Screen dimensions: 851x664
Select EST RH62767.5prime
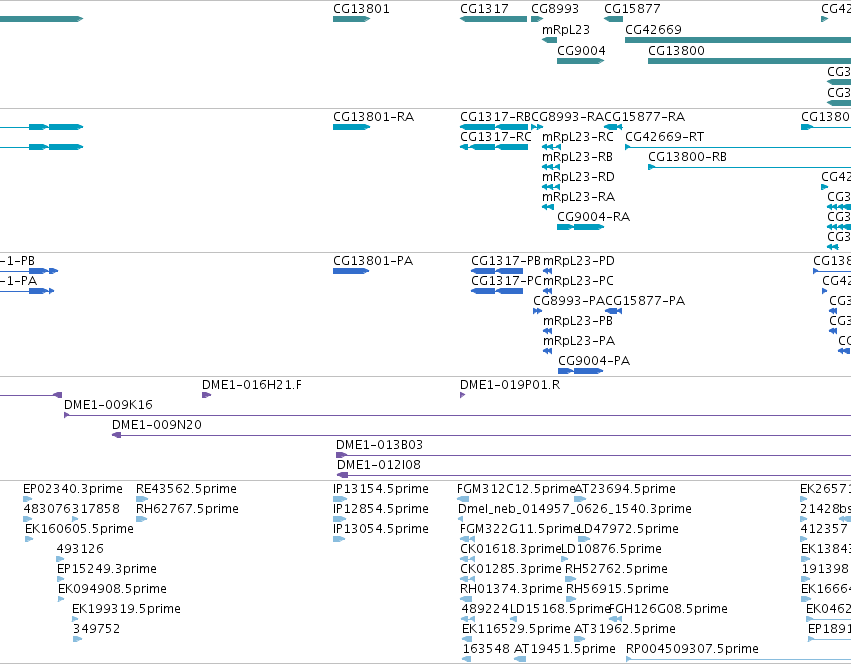coord(142,519)
